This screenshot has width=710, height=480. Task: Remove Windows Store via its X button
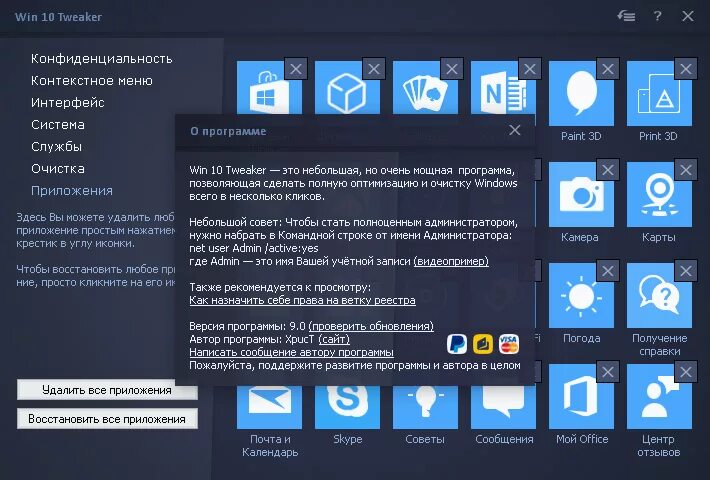(x=296, y=69)
